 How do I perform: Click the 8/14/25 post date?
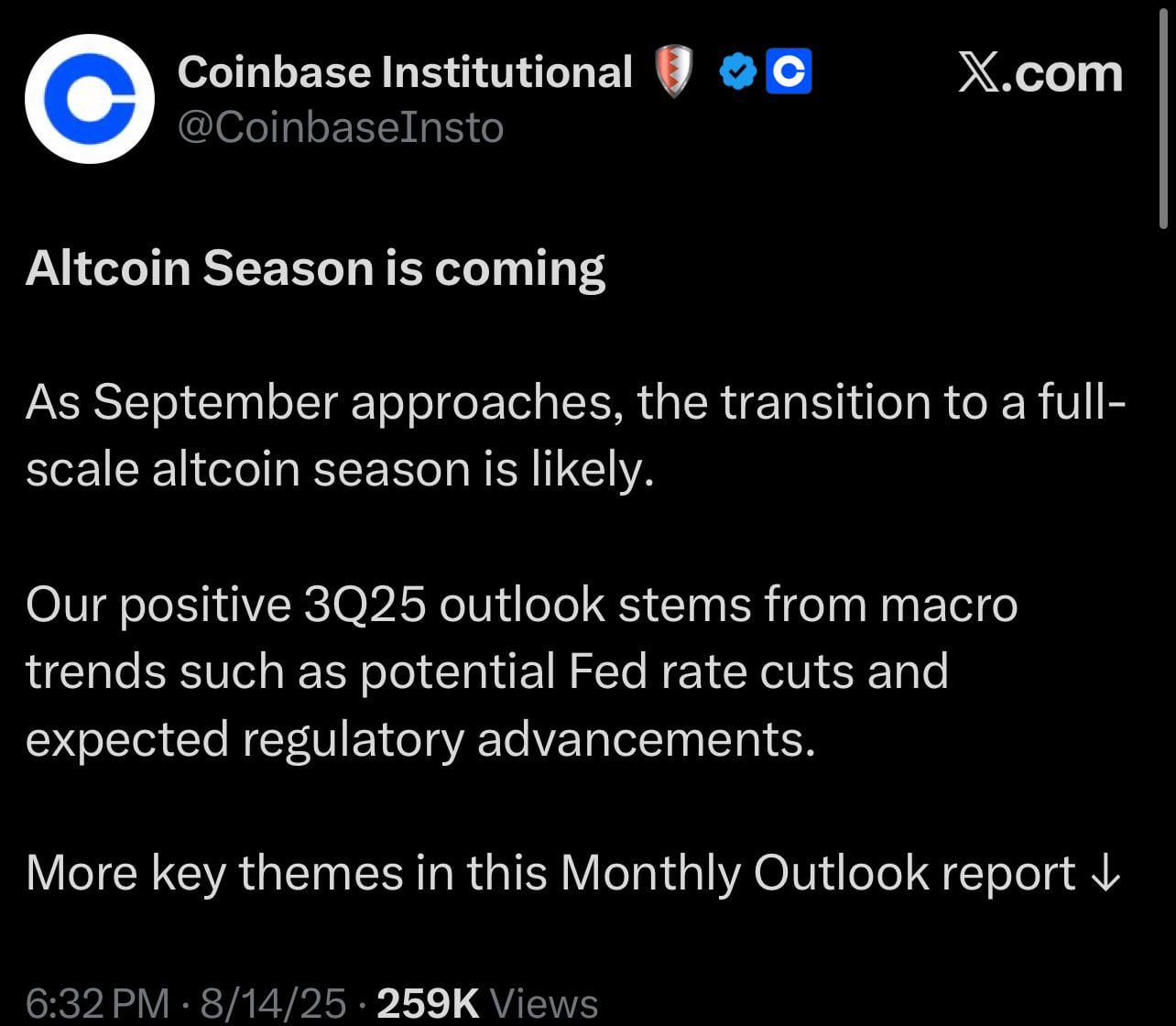(273, 1004)
